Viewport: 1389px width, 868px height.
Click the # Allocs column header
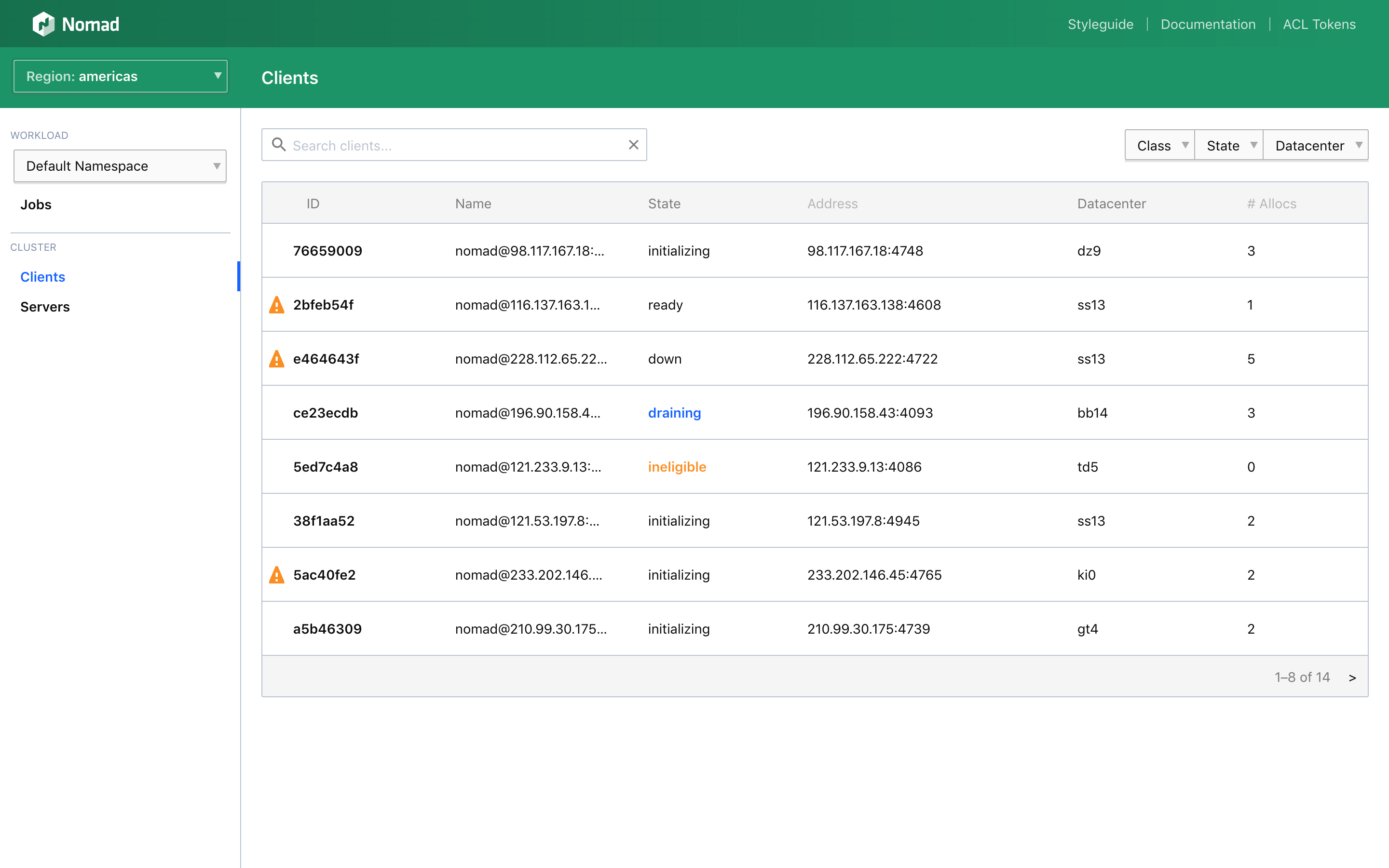(x=1271, y=204)
